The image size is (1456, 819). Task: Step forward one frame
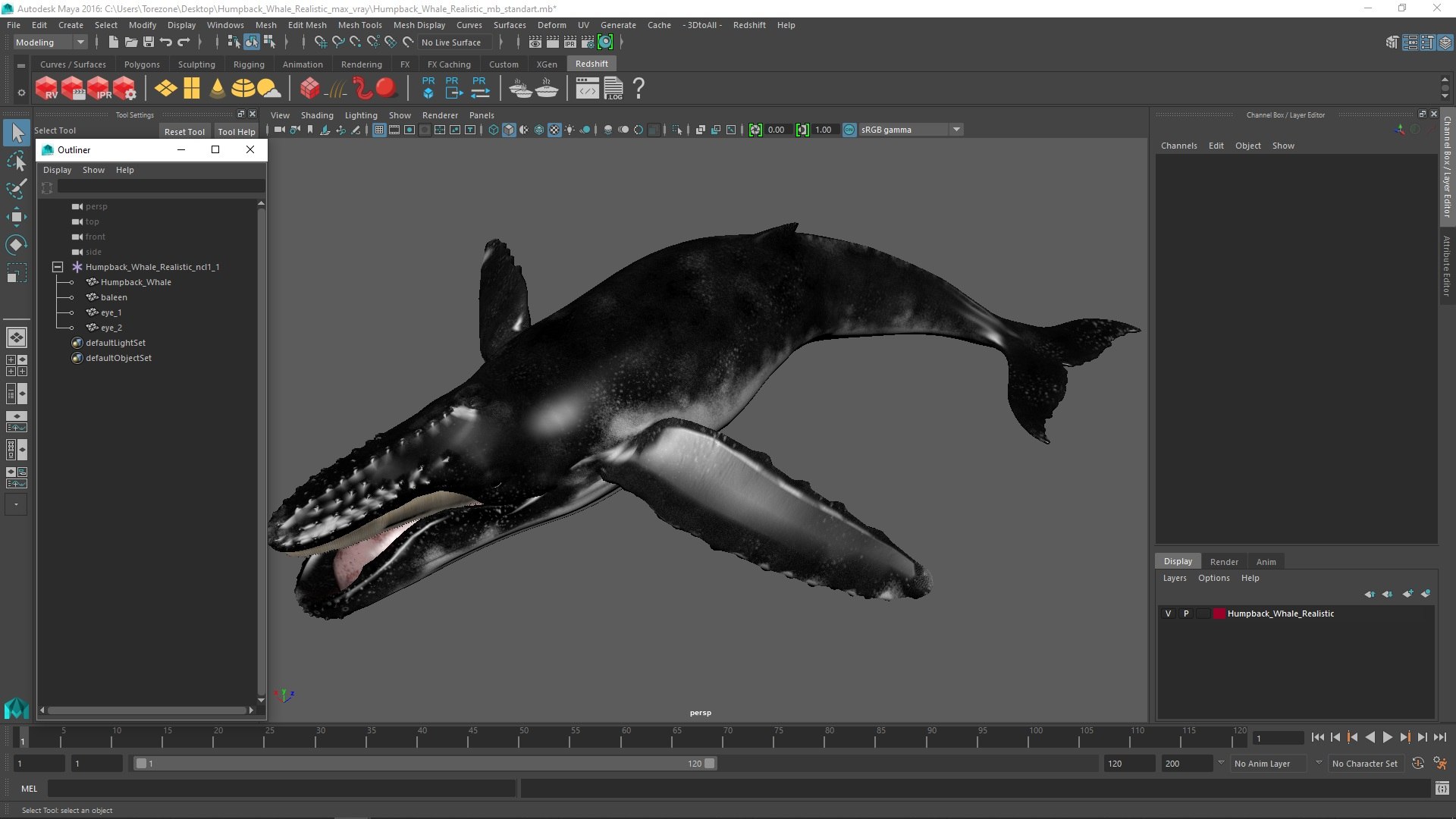click(x=1422, y=737)
